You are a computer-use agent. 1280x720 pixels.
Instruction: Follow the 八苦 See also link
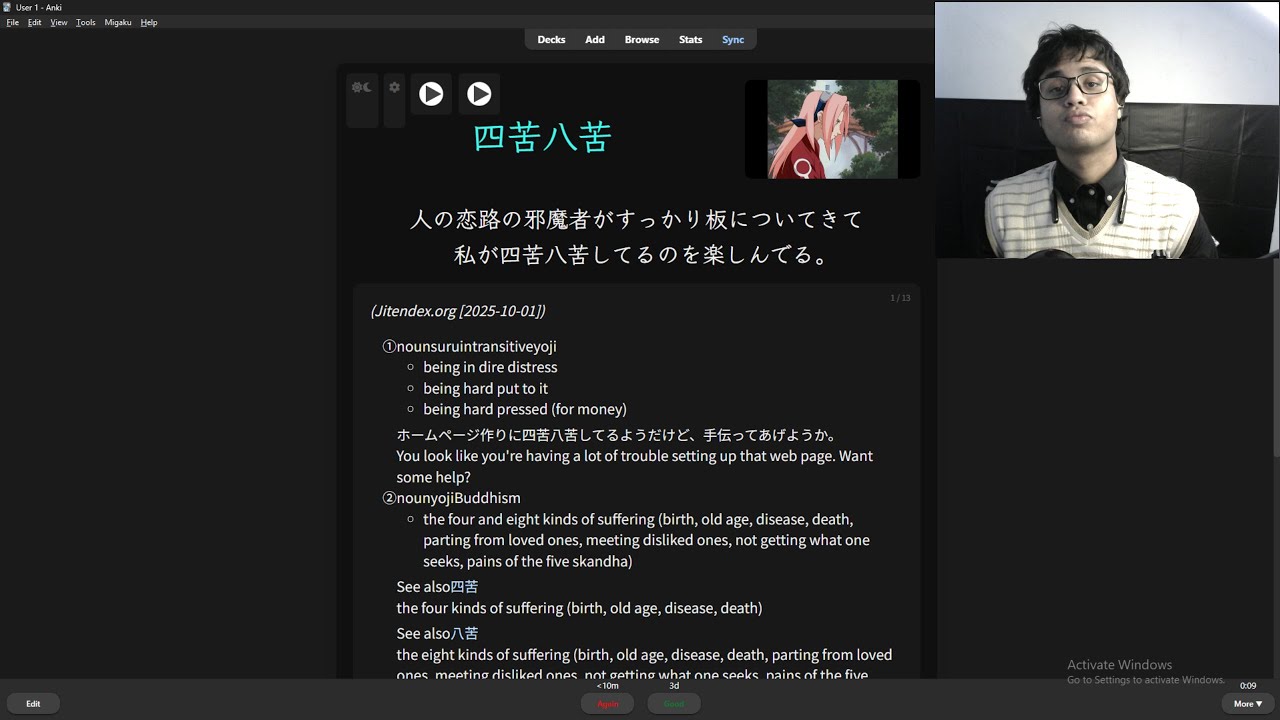point(464,634)
